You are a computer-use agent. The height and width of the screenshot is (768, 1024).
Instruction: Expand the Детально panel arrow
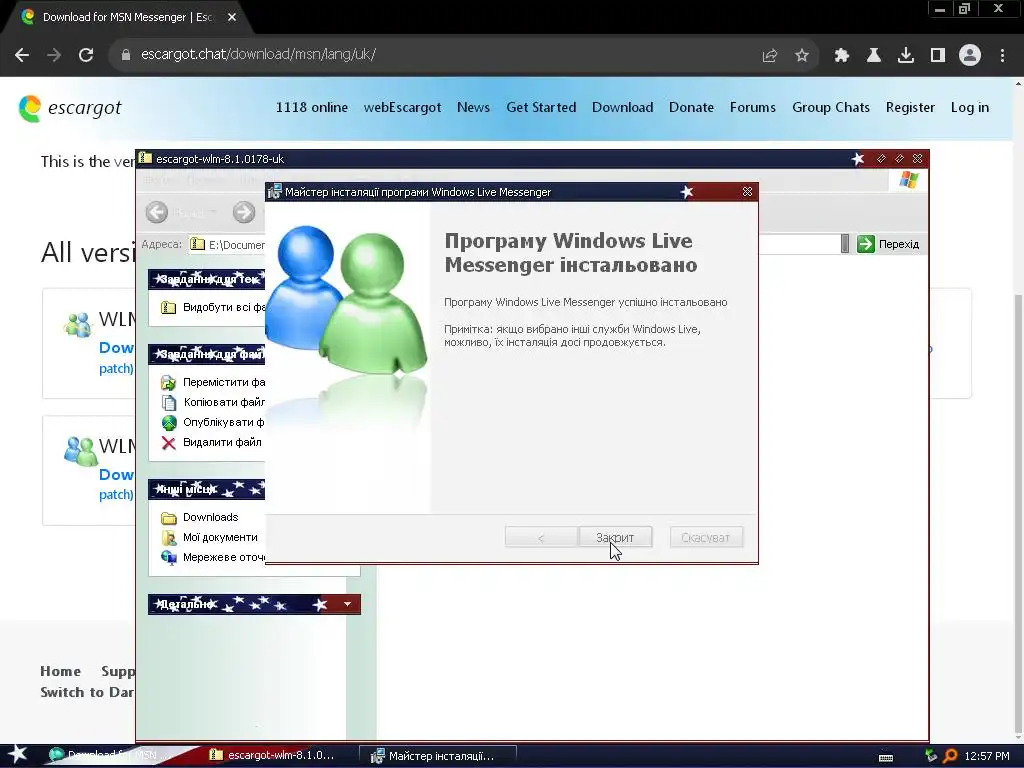click(x=347, y=604)
